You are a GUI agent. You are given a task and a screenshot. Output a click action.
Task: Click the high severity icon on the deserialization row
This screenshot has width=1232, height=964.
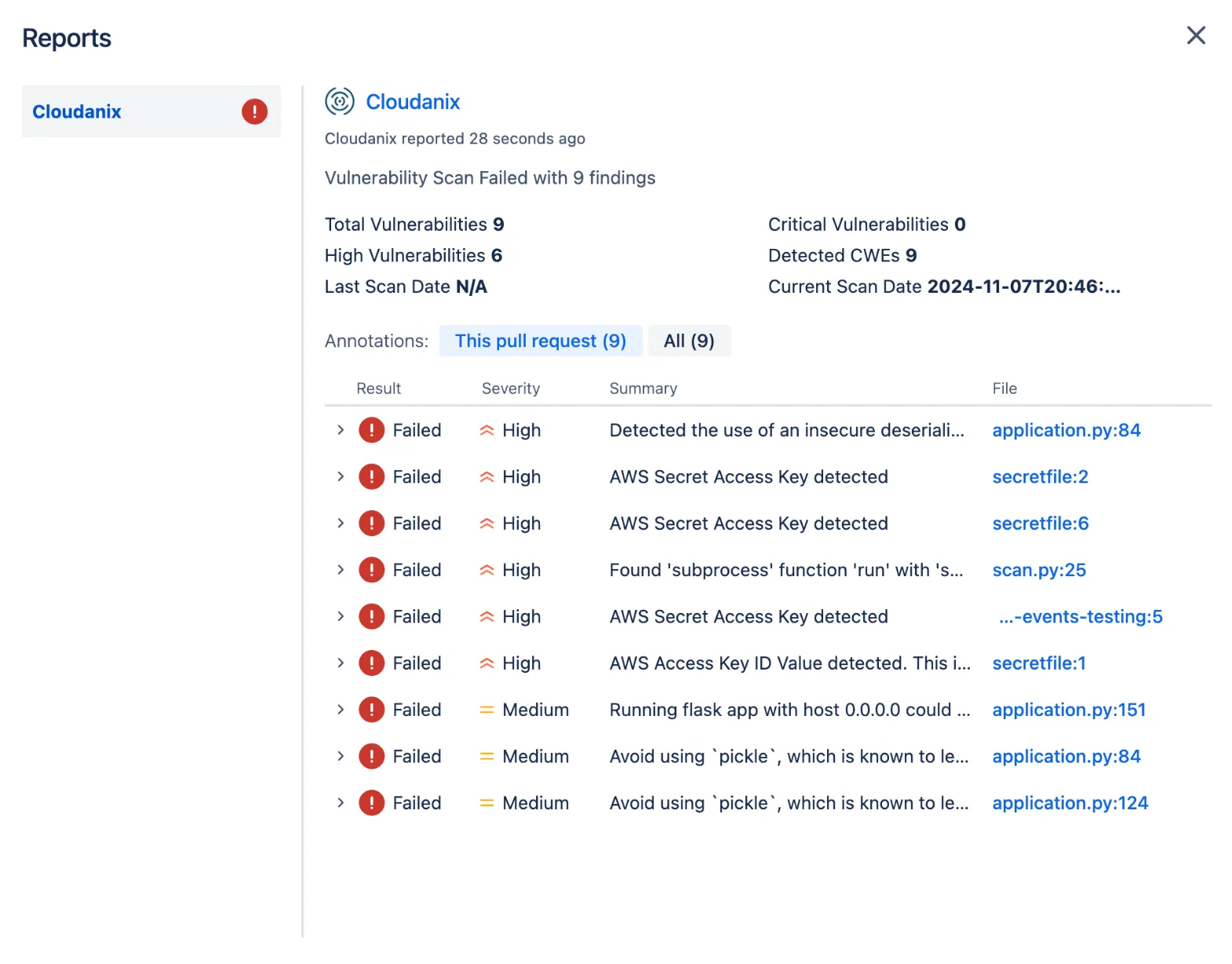tap(487, 430)
